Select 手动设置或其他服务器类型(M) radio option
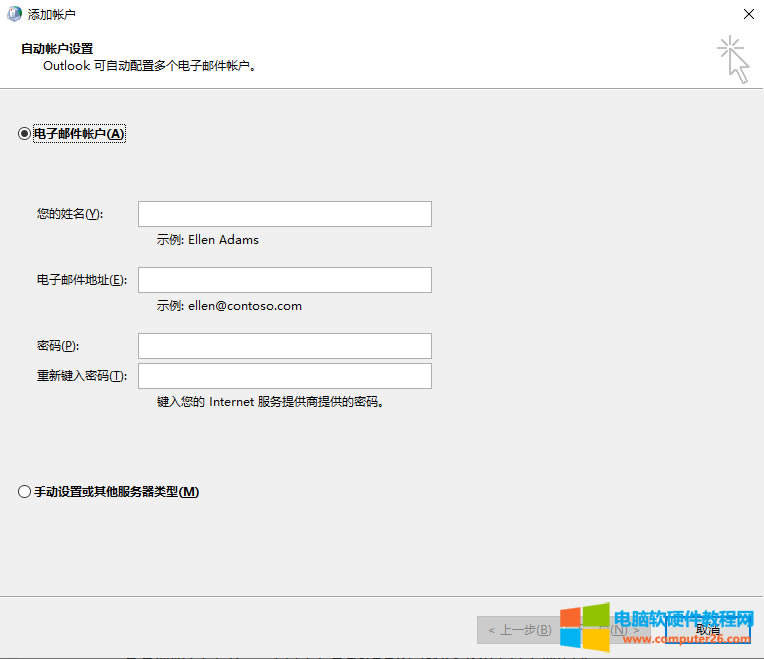This screenshot has width=764, height=659. point(25,492)
